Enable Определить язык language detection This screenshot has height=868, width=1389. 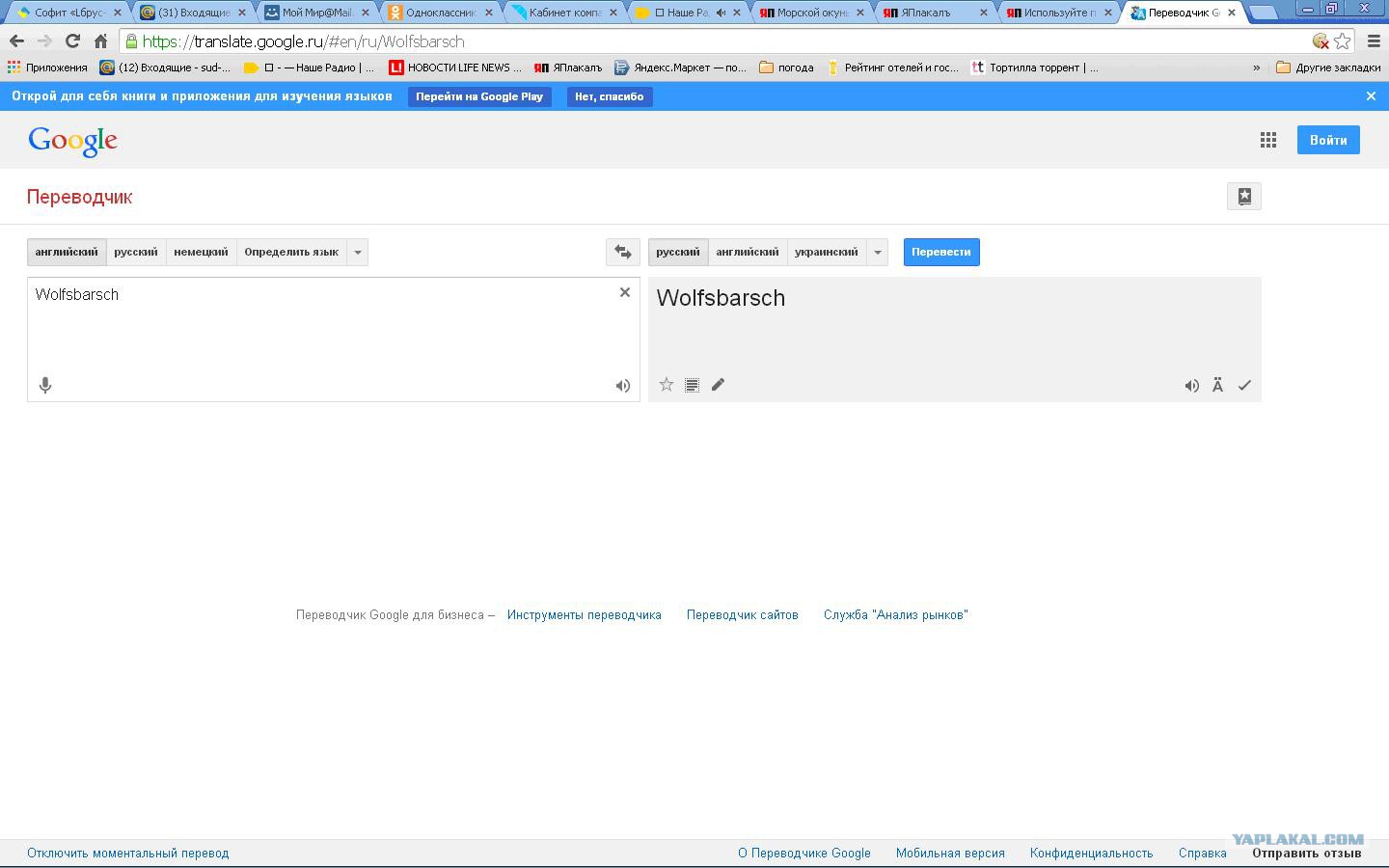click(x=290, y=253)
